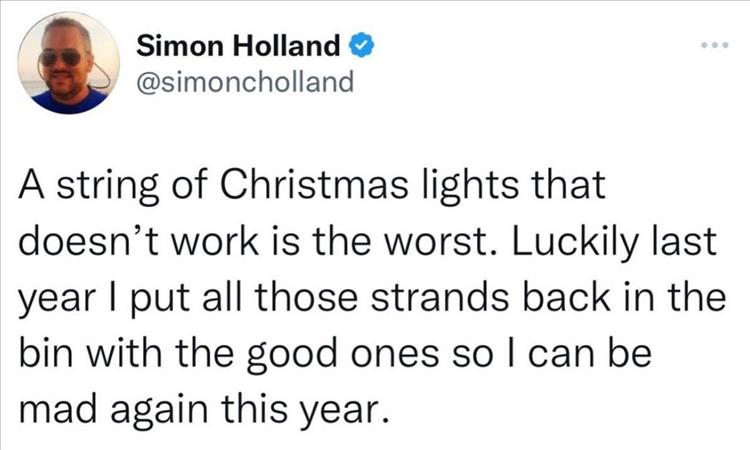Click the Simon Holland display name
Image resolution: width=750 pixels, height=450 pixels.
[x=238, y=46]
